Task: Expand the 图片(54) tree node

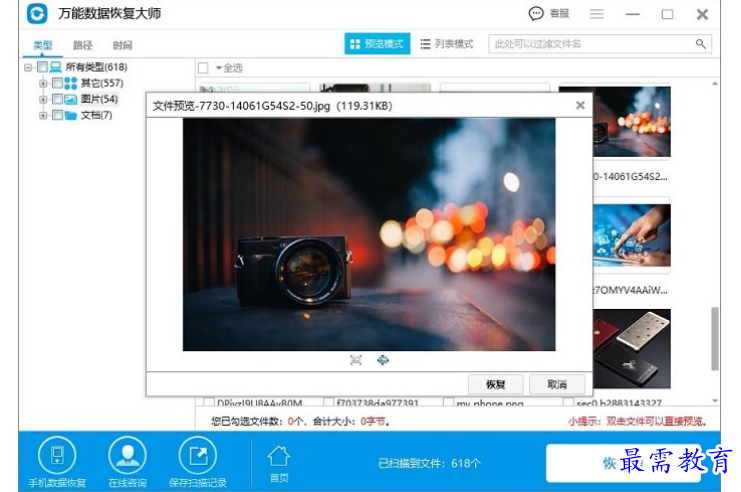Action: (x=43, y=99)
